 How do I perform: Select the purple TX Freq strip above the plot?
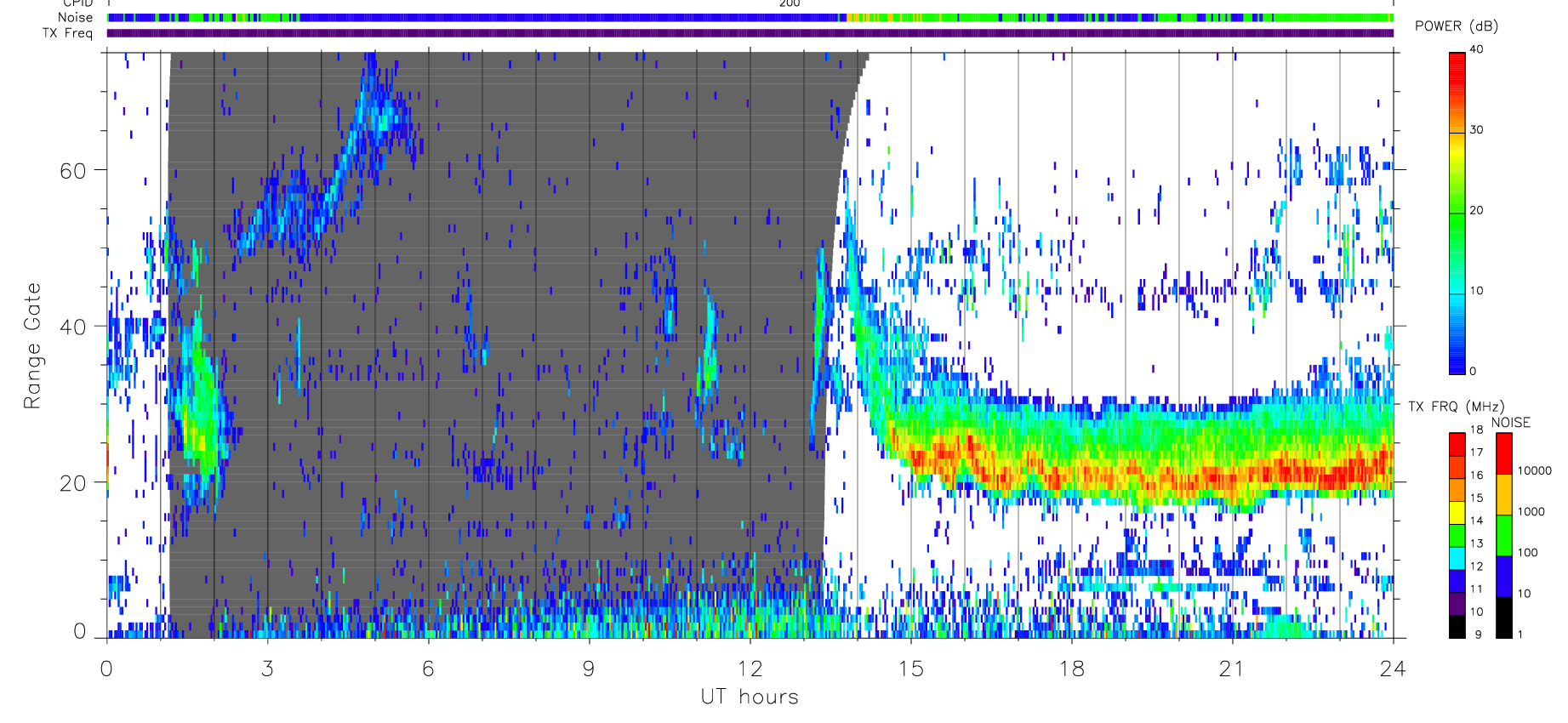click(x=750, y=33)
